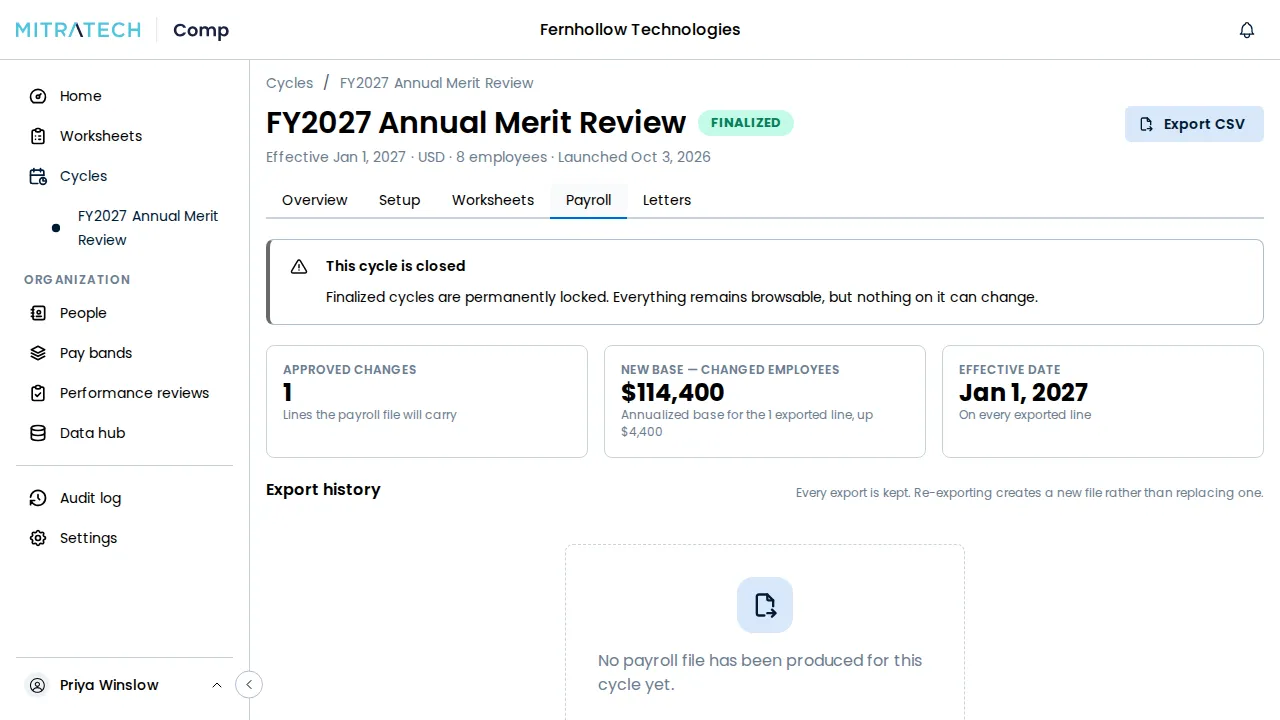Click the Performance reviews icon
Image resolution: width=1280 pixels, height=720 pixels.
tap(38, 393)
